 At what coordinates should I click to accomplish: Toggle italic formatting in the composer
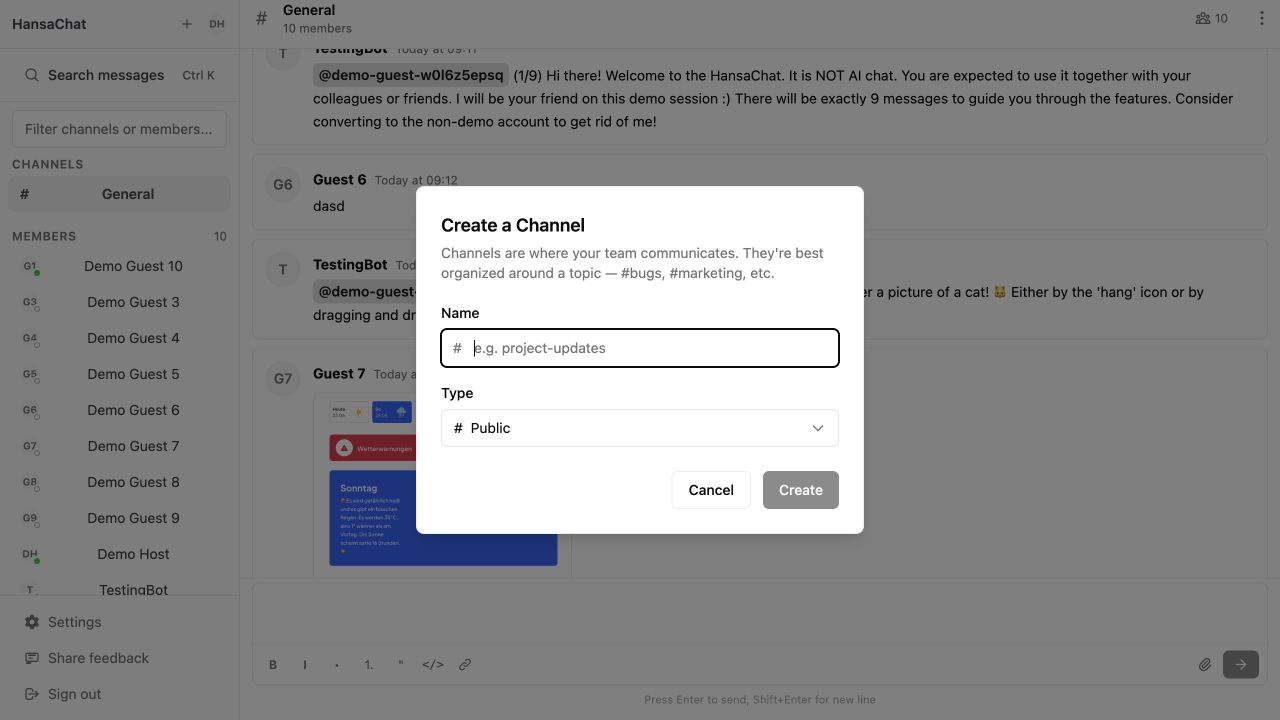point(305,665)
